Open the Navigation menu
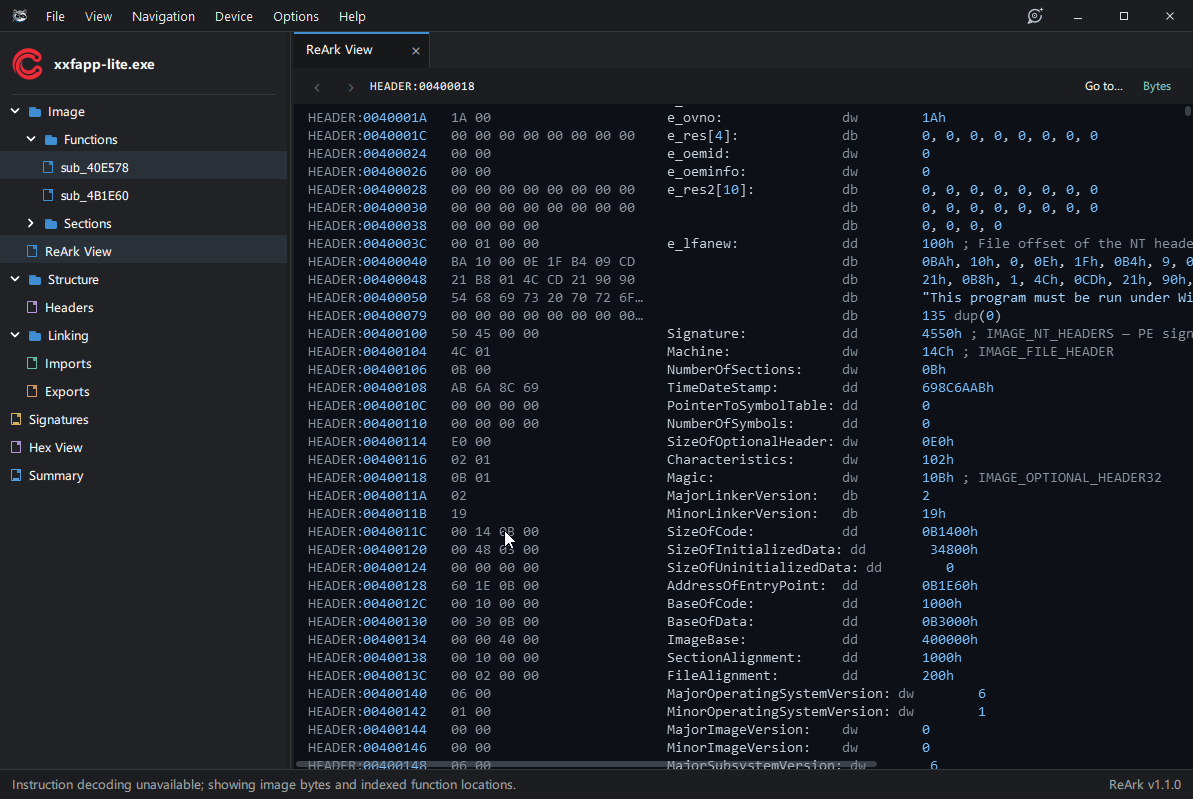 (x=164, y=16)
